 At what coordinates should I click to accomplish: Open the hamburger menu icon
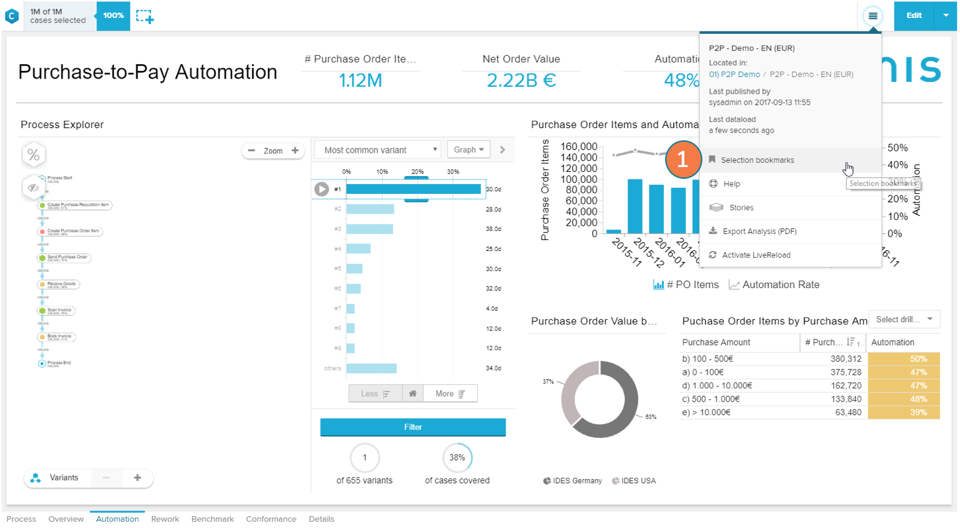click(x=873, y=16)
